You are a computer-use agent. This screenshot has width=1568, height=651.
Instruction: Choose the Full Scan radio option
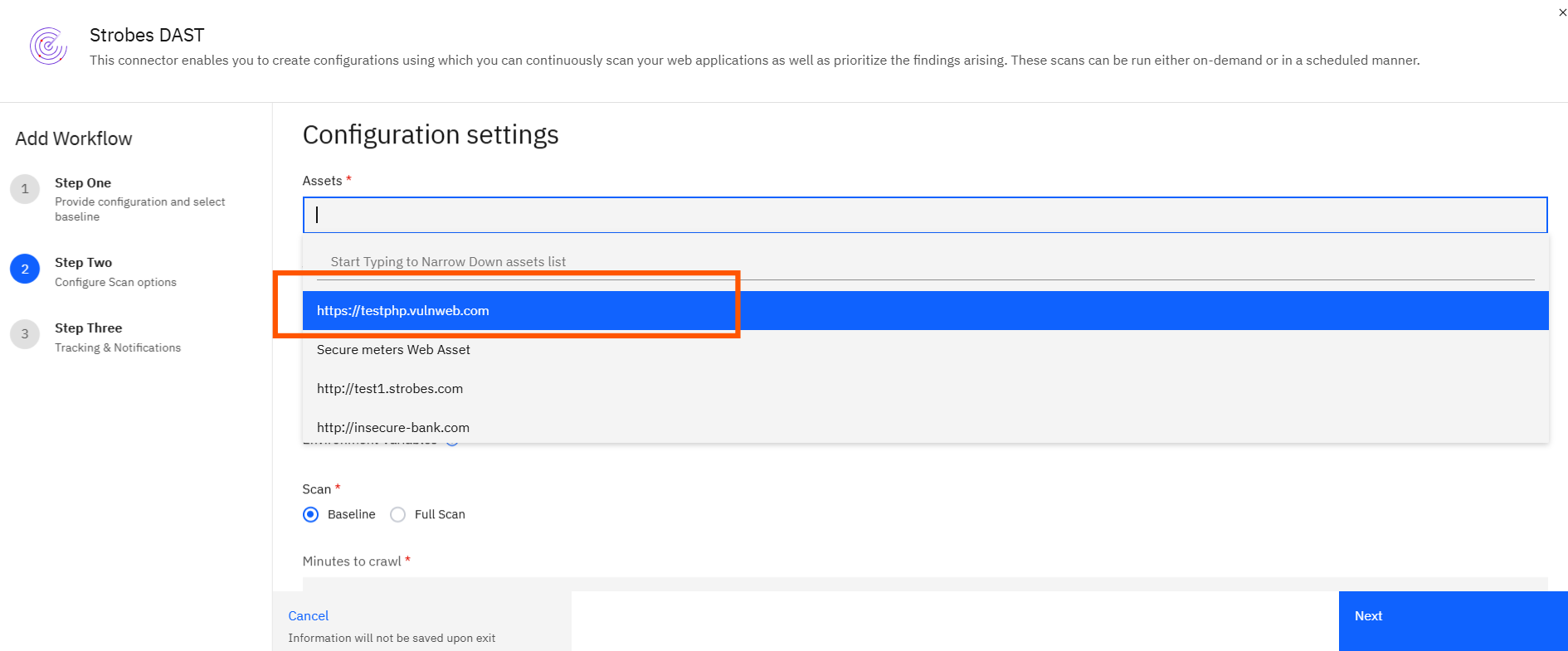pyautogui.click(x=398, y=514)
